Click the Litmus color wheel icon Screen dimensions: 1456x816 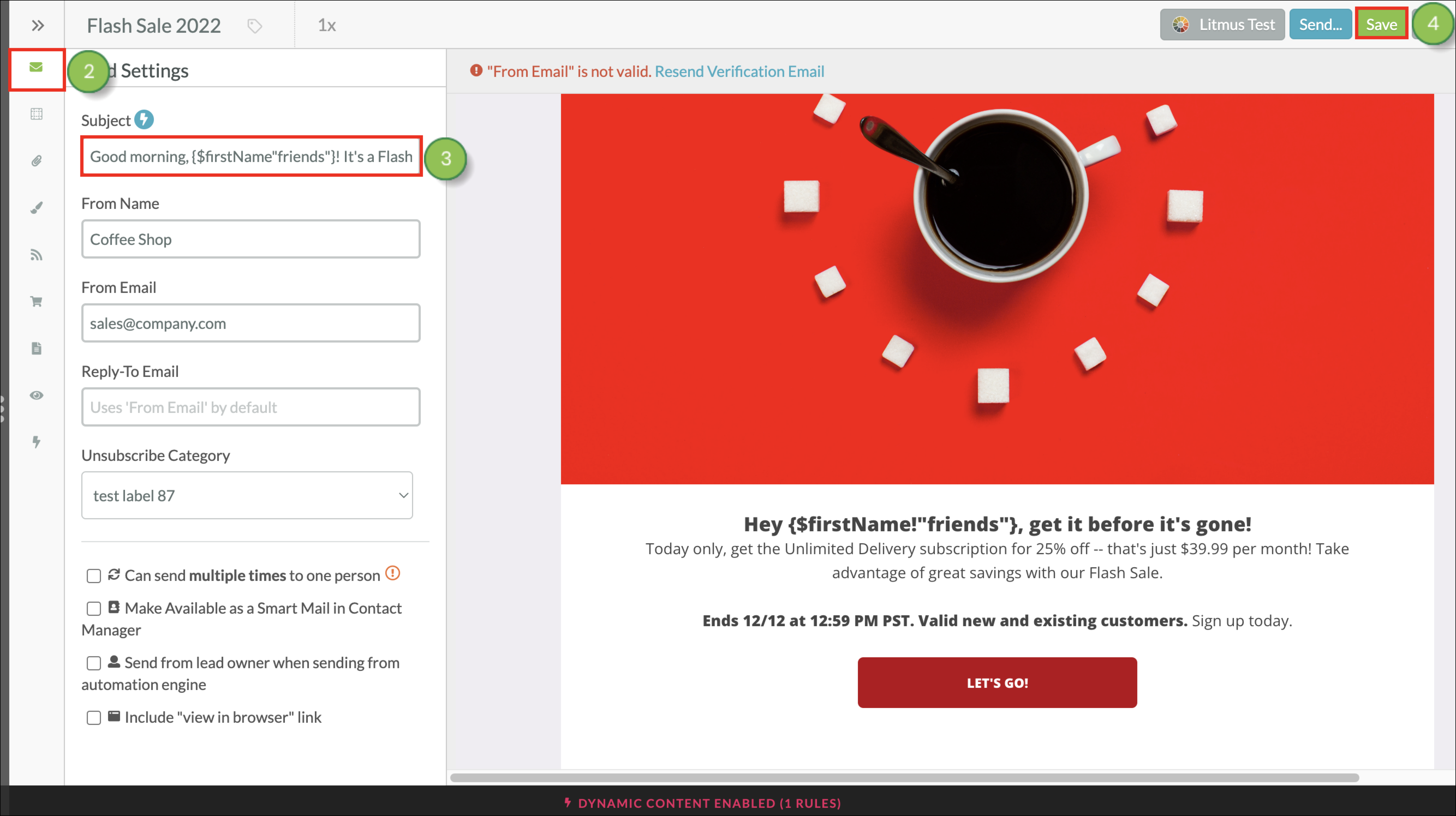(x=1180, y=24)
